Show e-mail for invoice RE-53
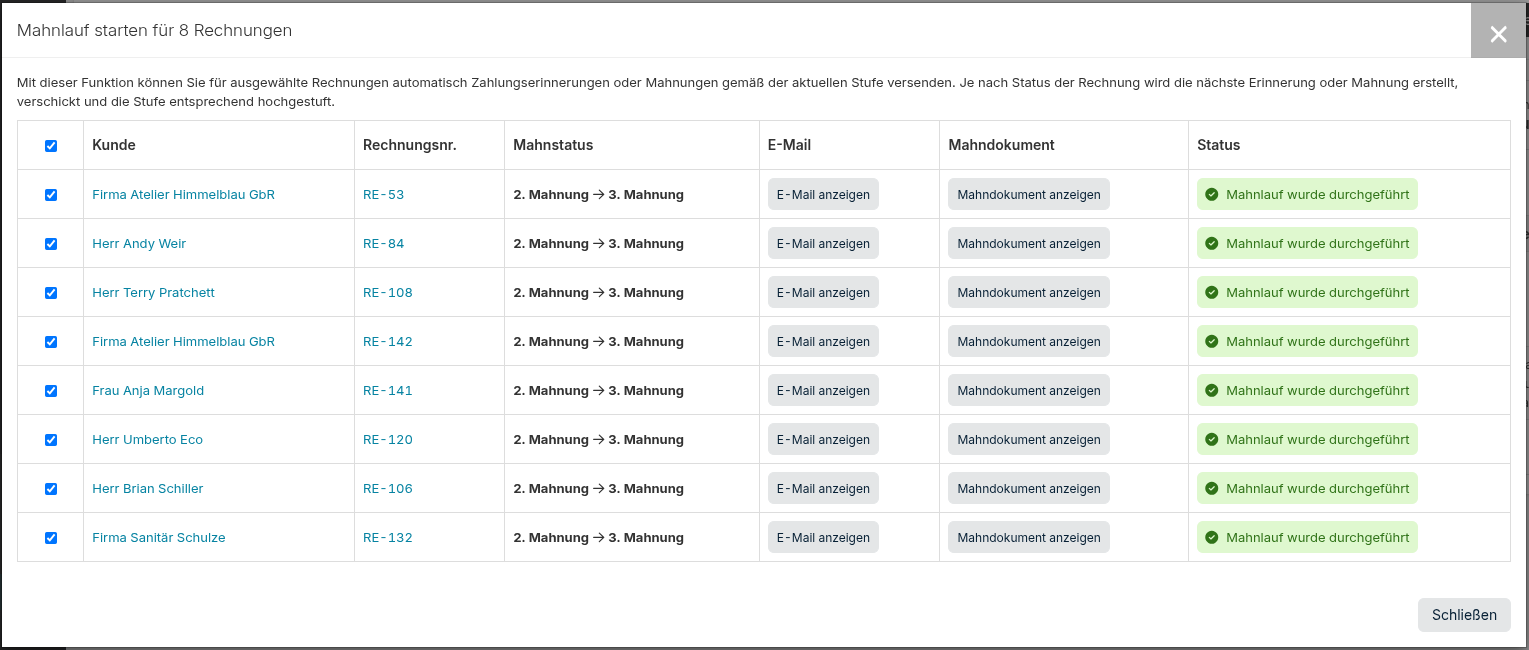 (823, 195)
